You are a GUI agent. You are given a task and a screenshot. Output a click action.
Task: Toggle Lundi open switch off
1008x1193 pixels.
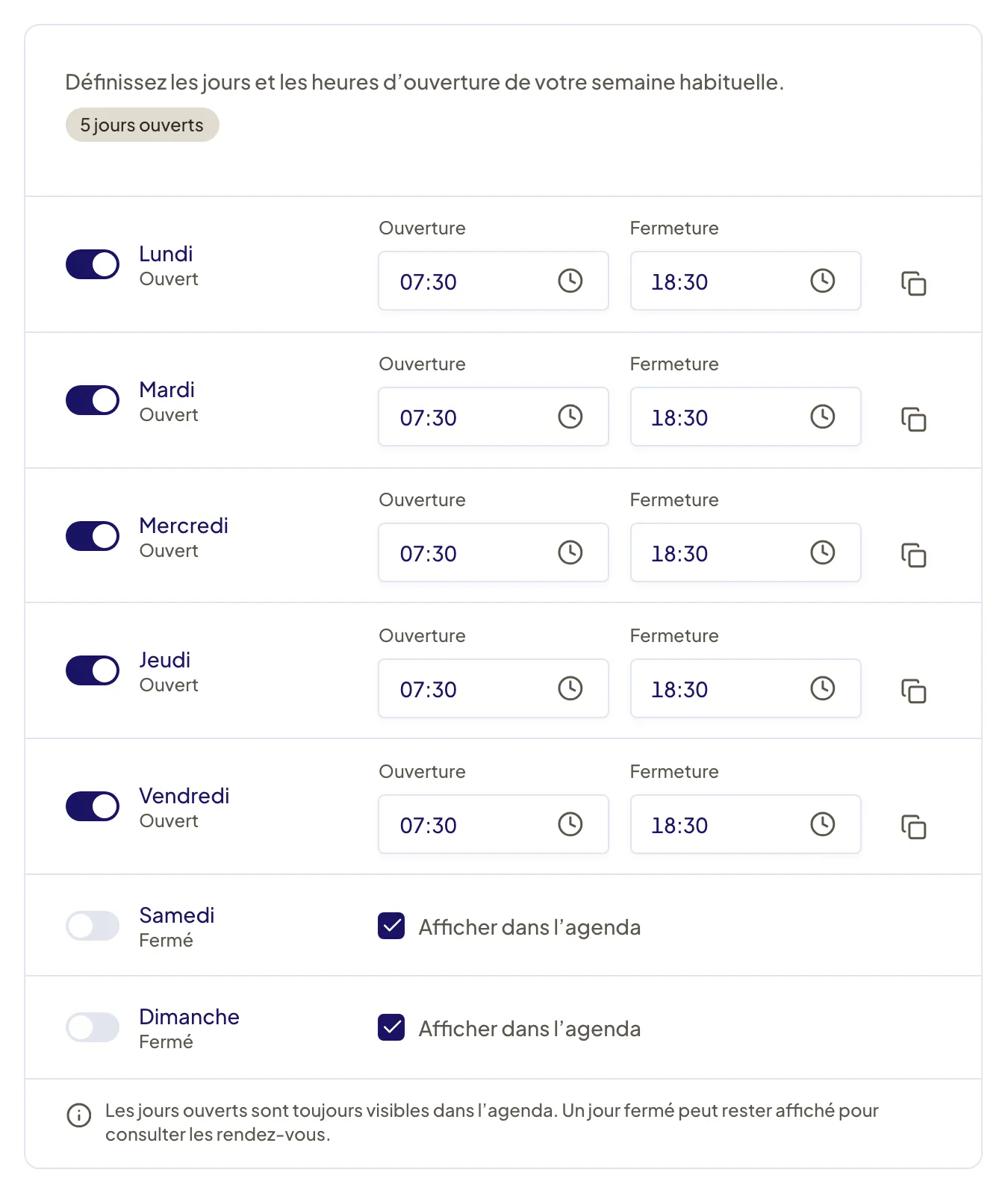click(93, 264)
